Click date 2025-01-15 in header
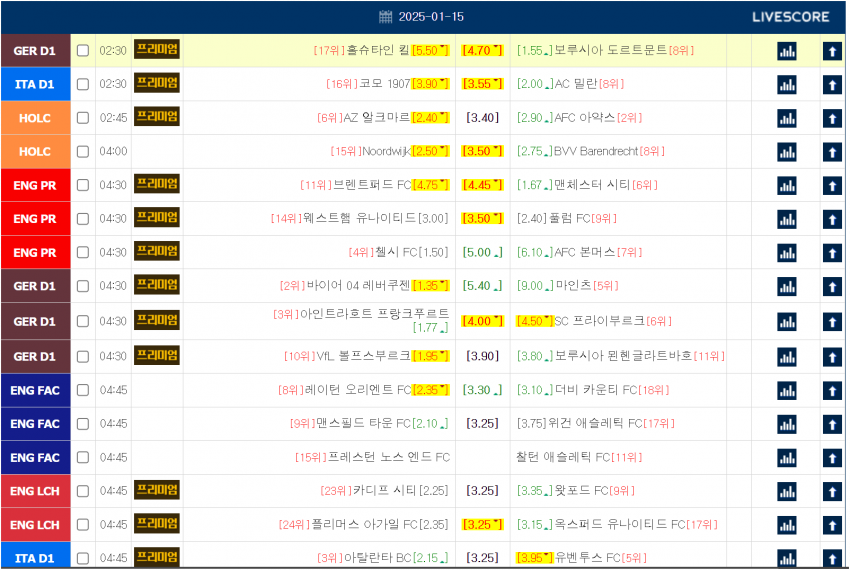 coord(431,17)
